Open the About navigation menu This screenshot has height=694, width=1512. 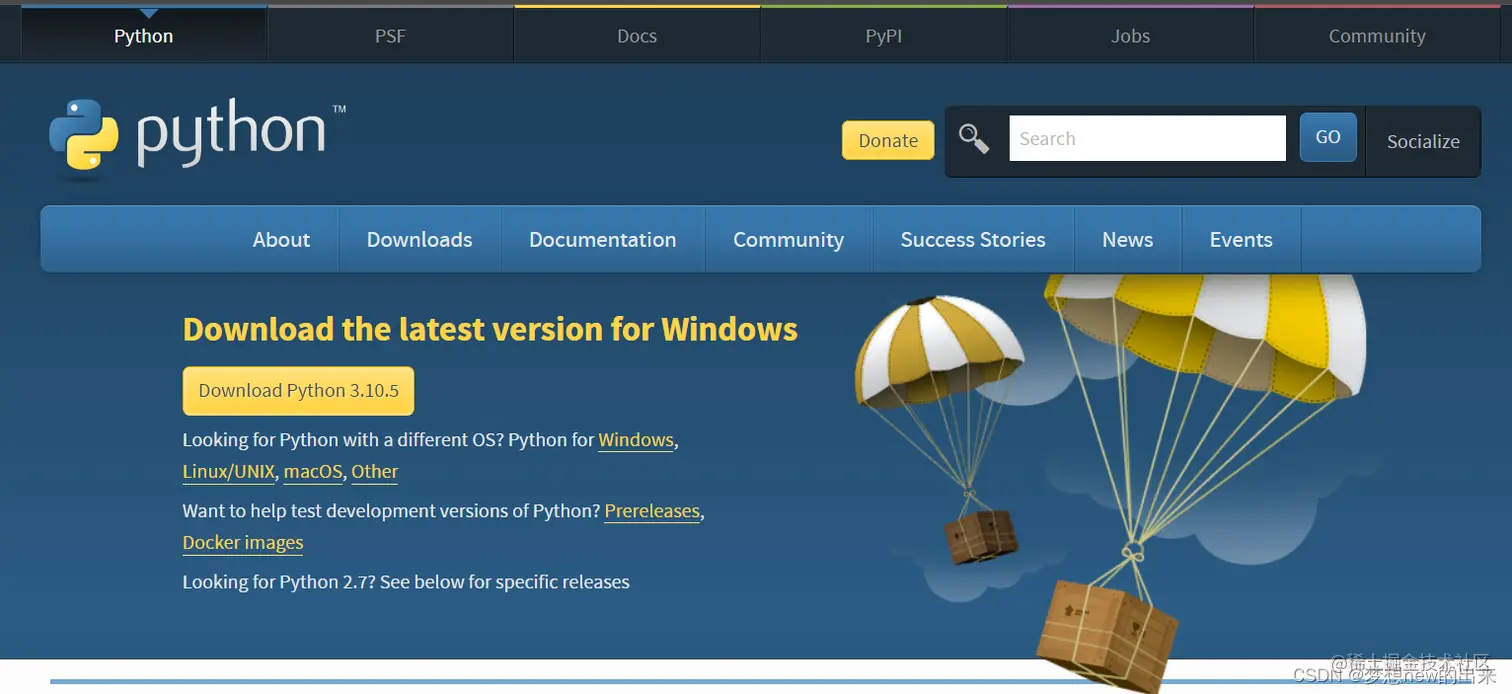click(281, 239)
